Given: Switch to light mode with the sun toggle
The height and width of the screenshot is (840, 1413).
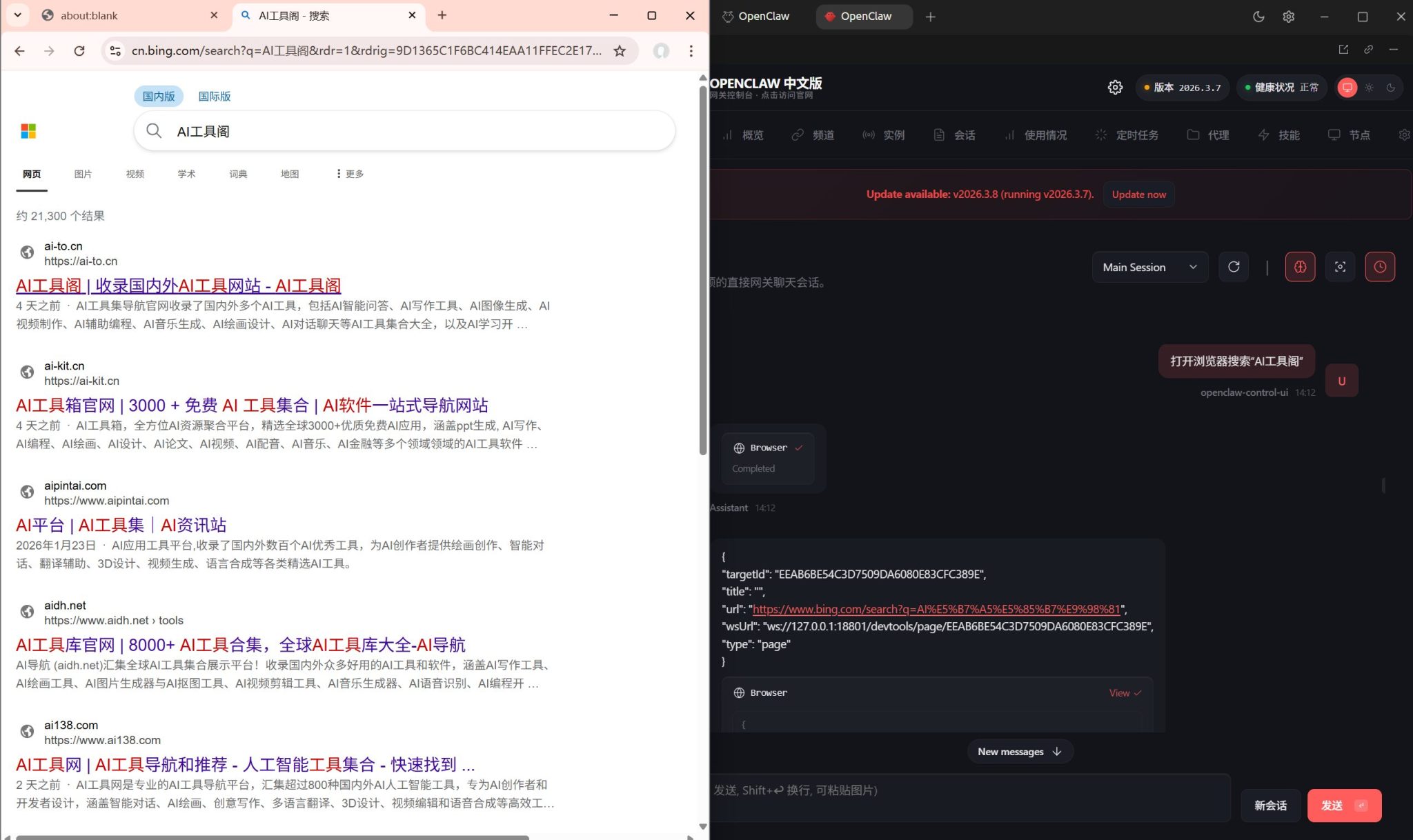Looking at the screenshot, I should click(1368, 88).
